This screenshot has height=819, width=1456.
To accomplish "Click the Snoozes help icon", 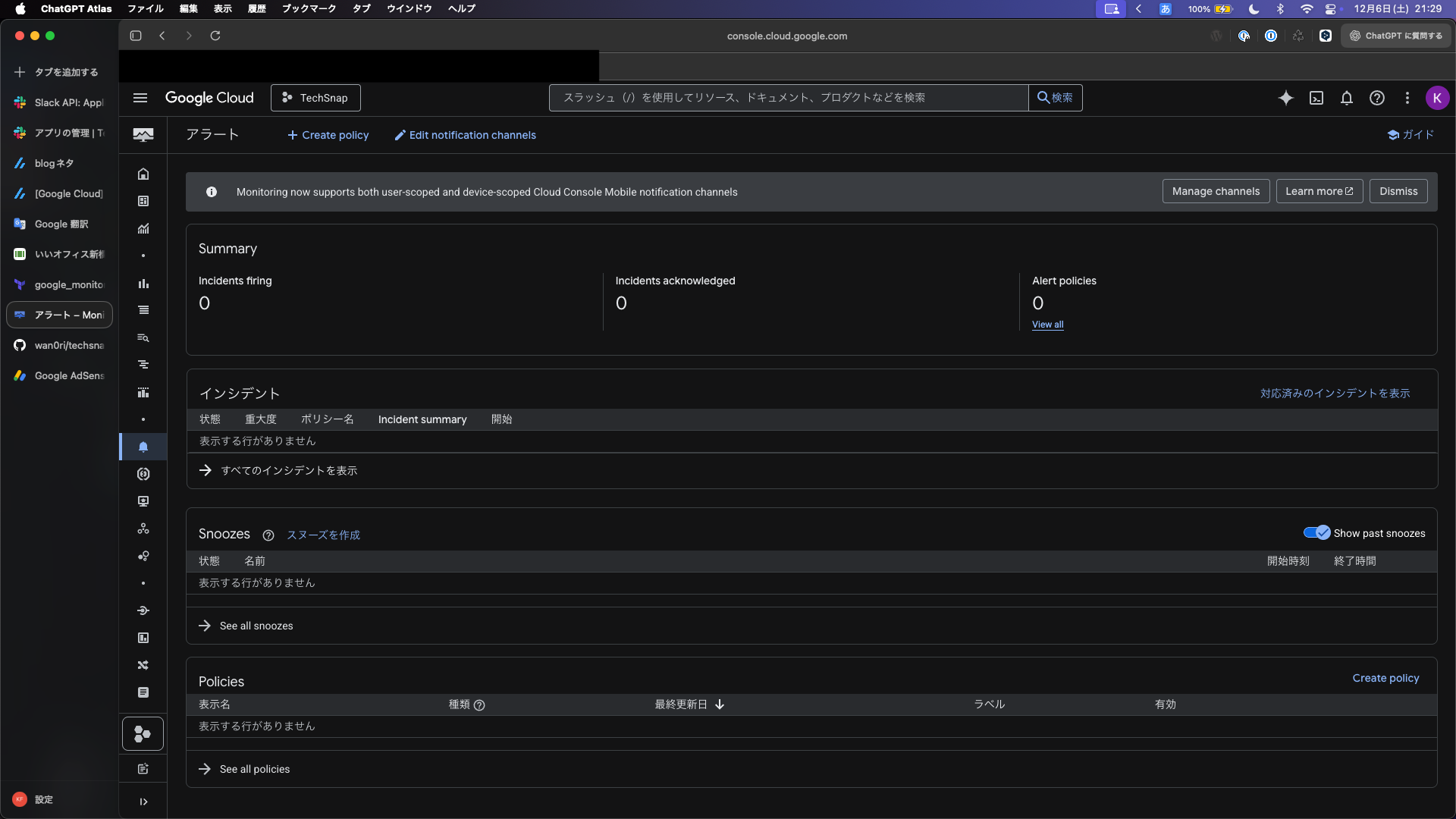I will click(x=268, y=535).
